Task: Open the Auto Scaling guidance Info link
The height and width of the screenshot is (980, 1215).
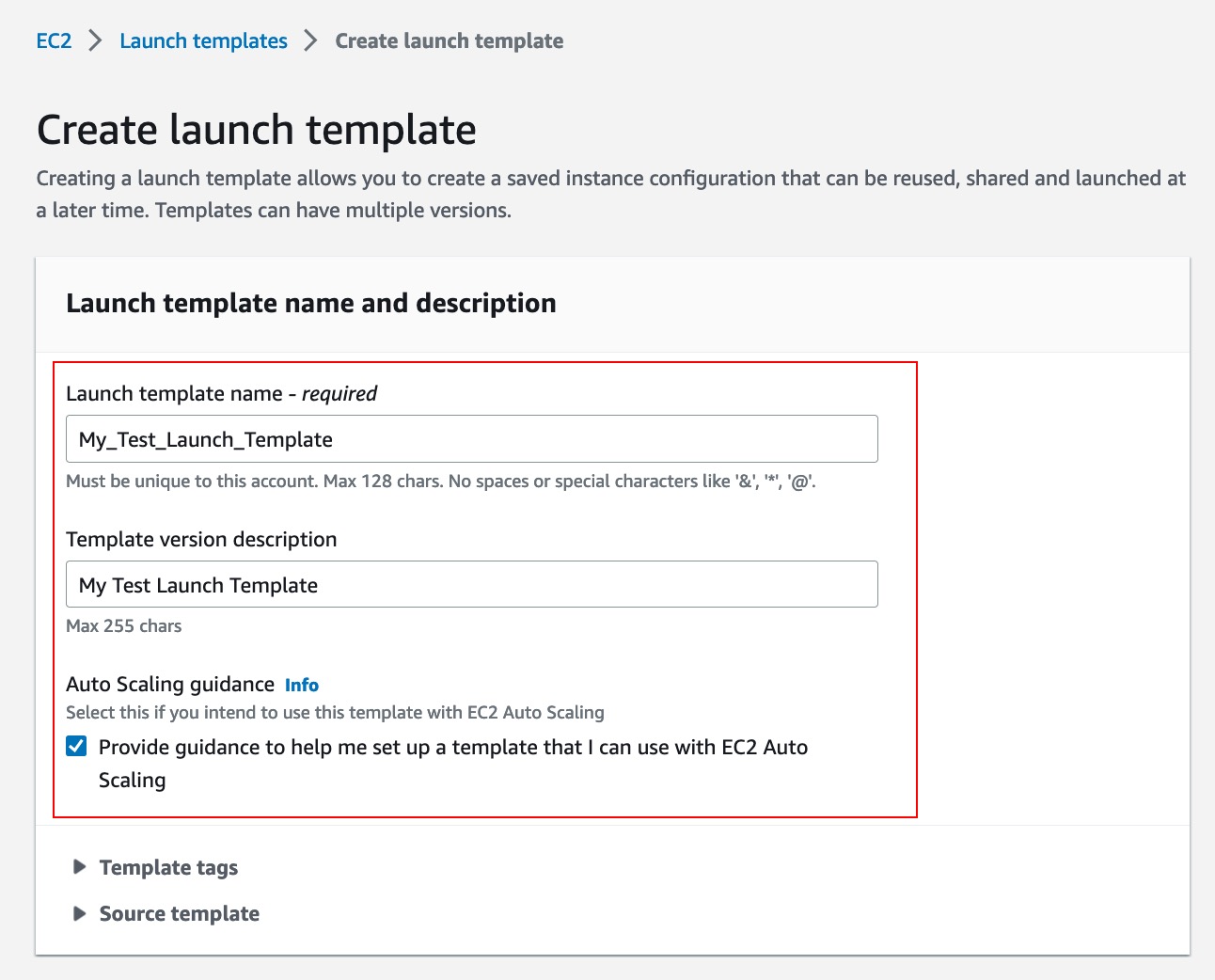Action: click(x=302, y=686)
